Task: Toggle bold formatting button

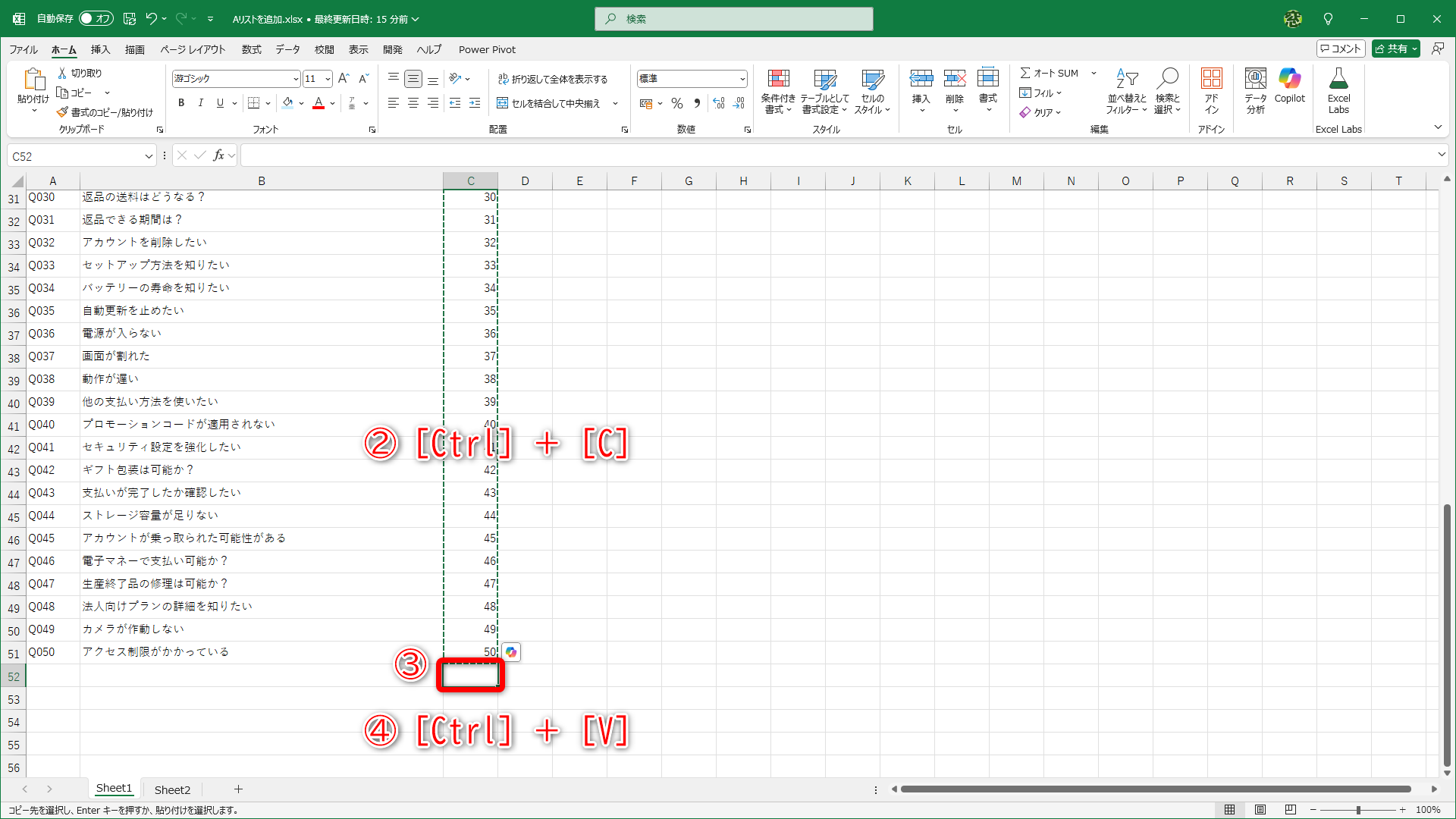Action: pyautogui.click(x=181, y=103)
